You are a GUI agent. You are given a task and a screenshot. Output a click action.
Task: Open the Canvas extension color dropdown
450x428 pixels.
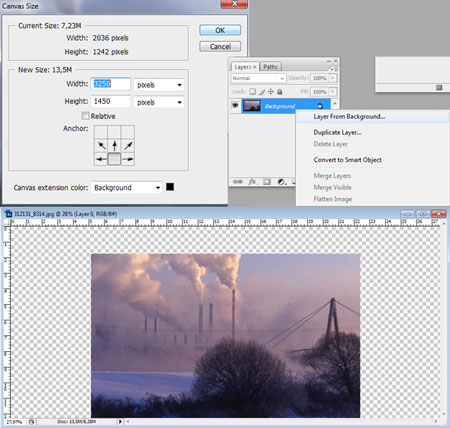[126, 188]
